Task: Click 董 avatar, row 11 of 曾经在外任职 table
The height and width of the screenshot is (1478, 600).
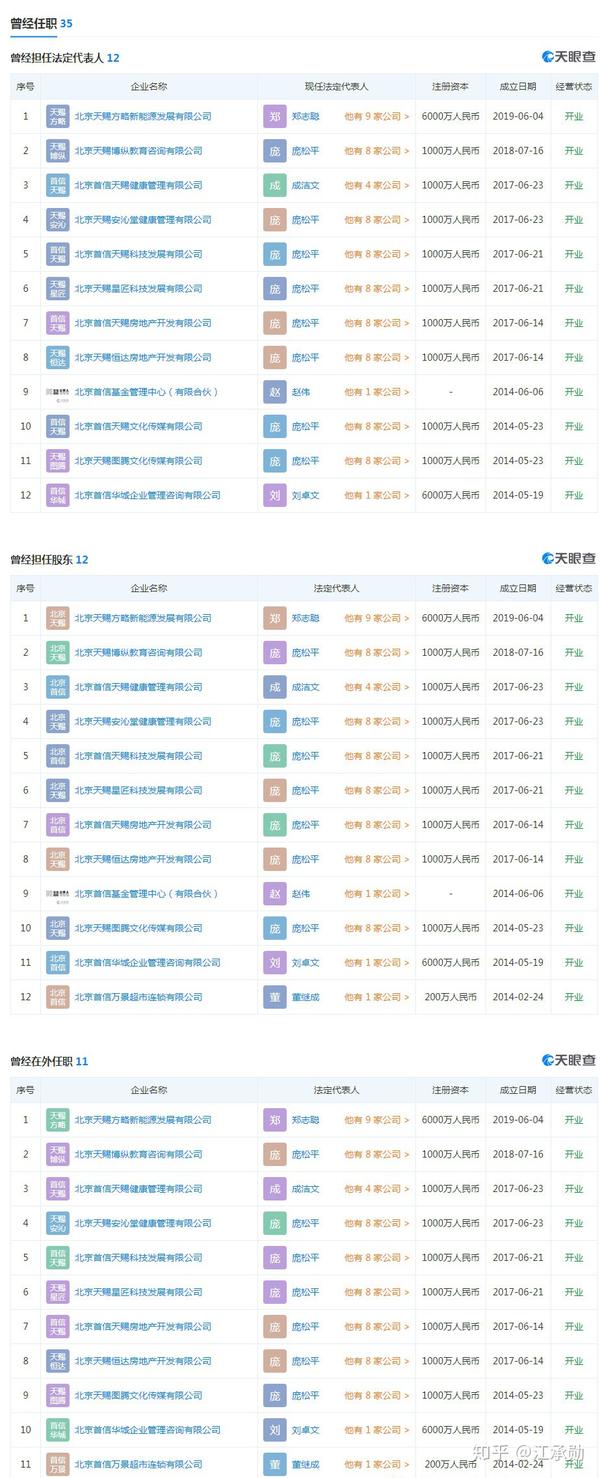Action: [x=274, y=1464]
